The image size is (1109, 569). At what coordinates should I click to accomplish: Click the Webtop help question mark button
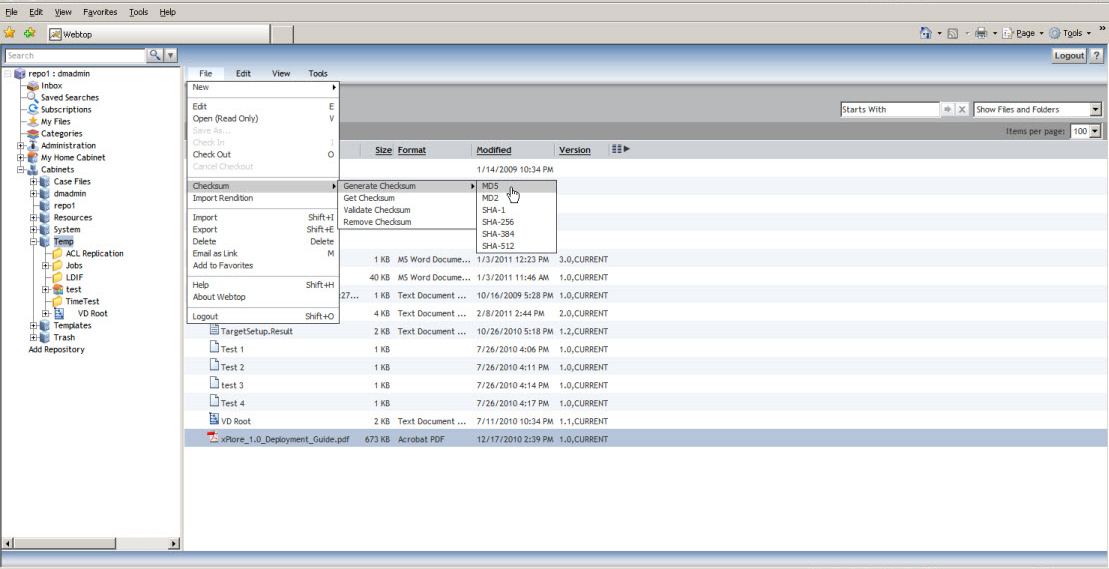coord(1096,55)
